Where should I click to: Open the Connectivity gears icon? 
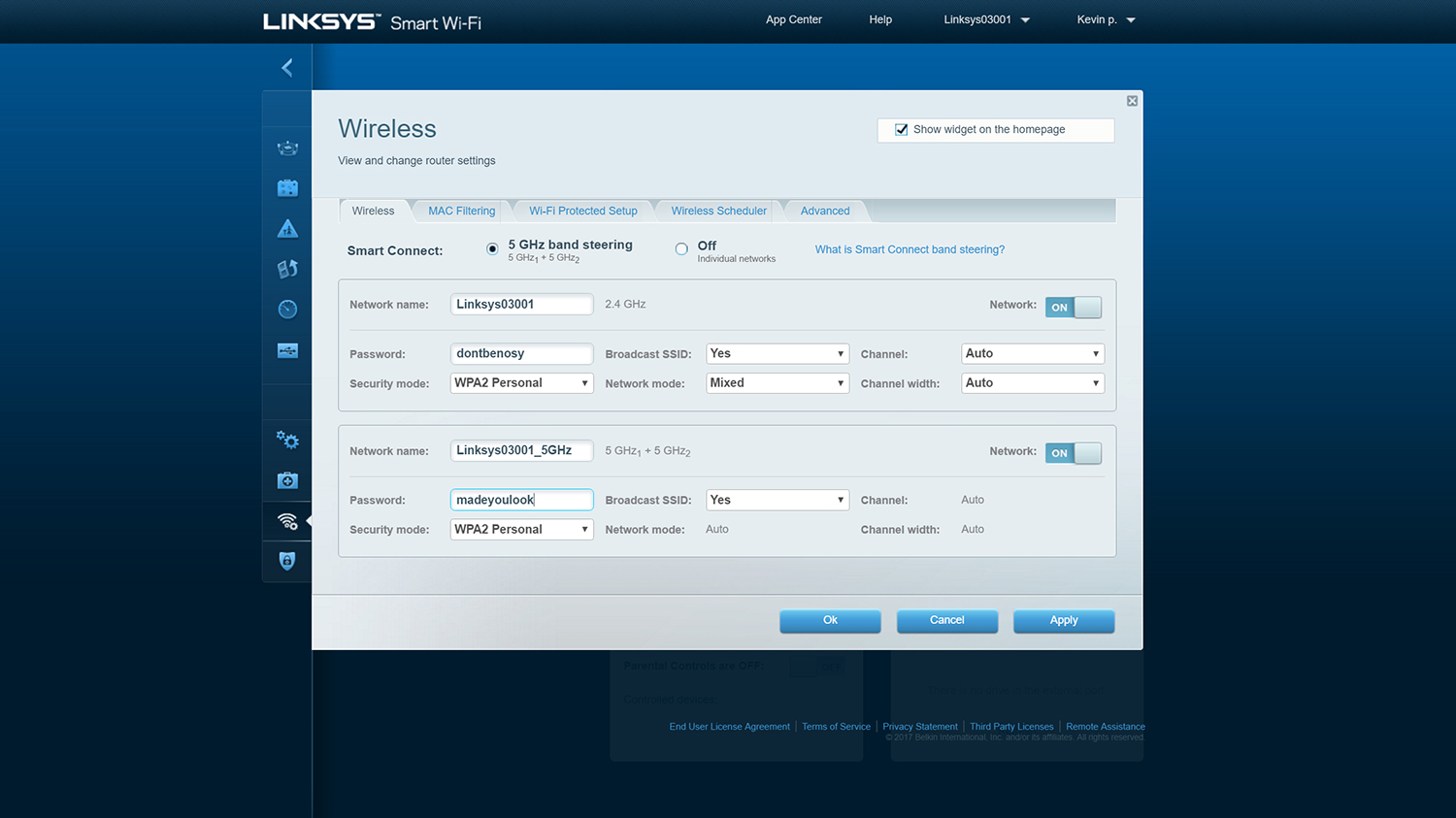[287, 441]
